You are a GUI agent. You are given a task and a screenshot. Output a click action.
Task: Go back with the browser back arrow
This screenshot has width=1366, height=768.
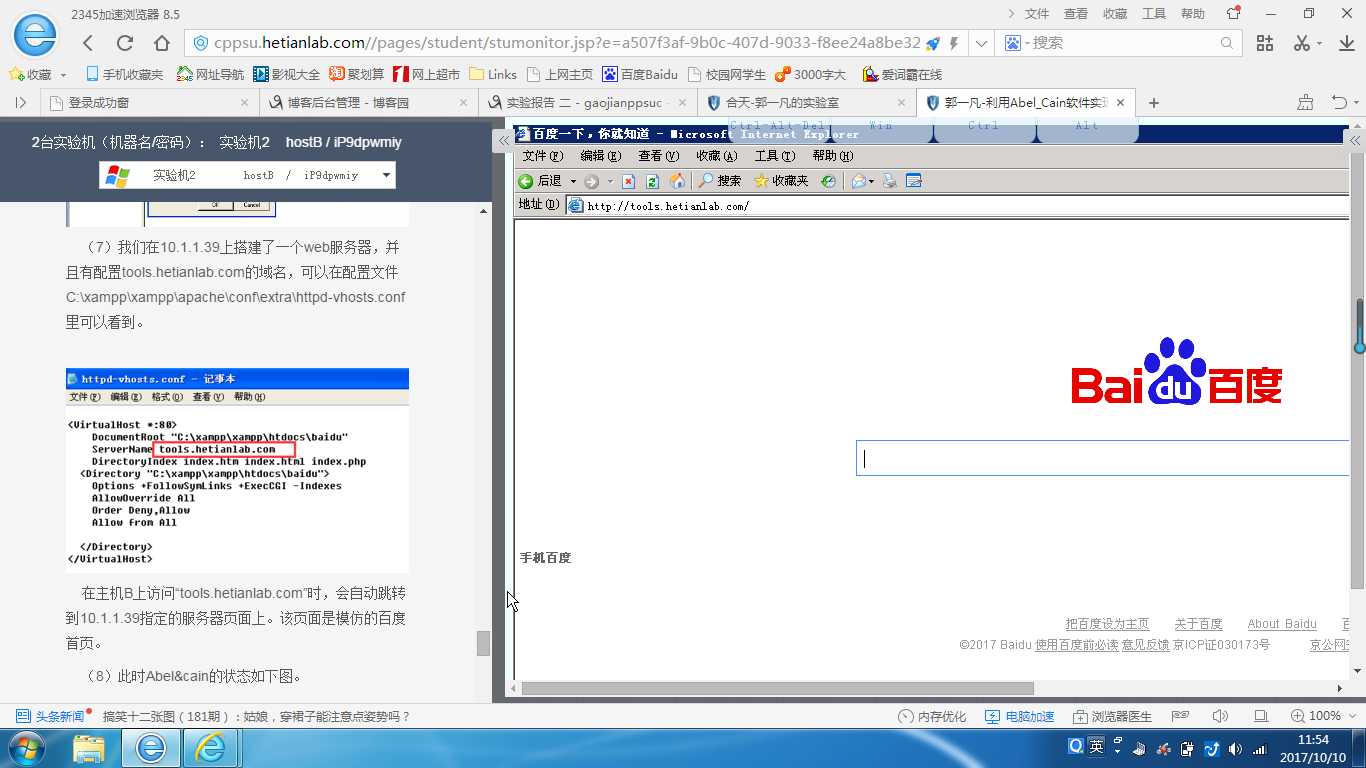click(x=88, y=43)
